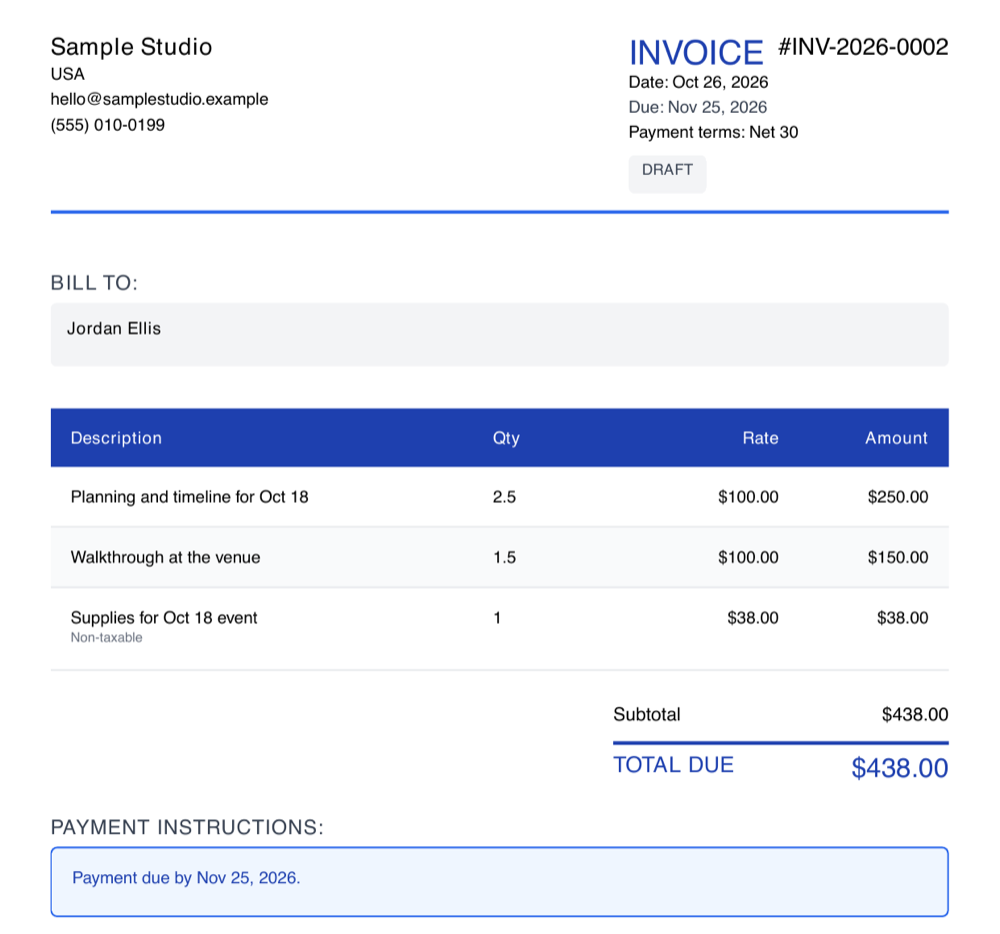Select Supplies for Oct 18 event description
The width and height of the screenshot is (1000, 934).
[x=164, y=618]
